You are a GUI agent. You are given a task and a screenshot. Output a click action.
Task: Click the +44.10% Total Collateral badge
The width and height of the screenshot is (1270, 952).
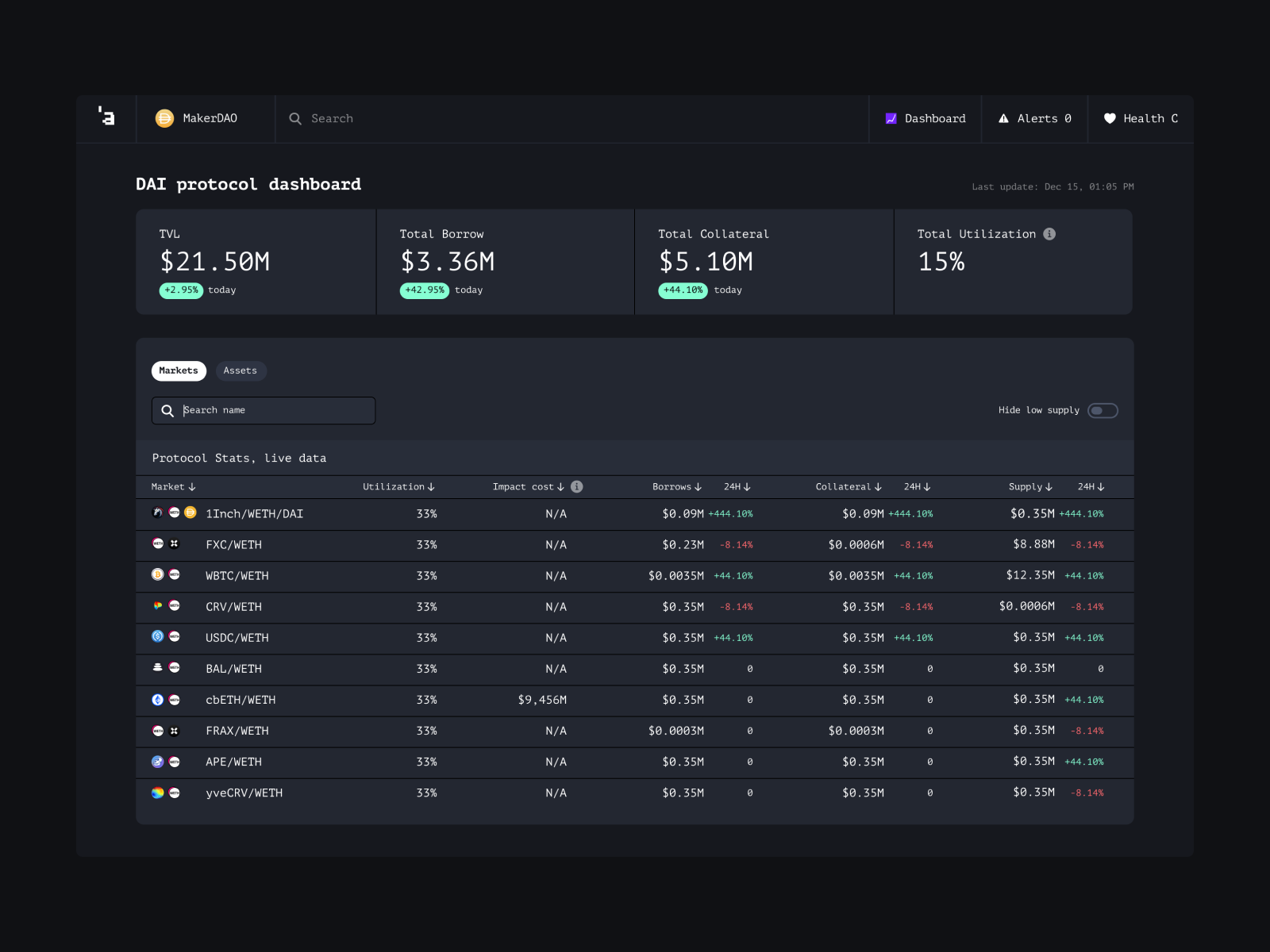[683, 290]
